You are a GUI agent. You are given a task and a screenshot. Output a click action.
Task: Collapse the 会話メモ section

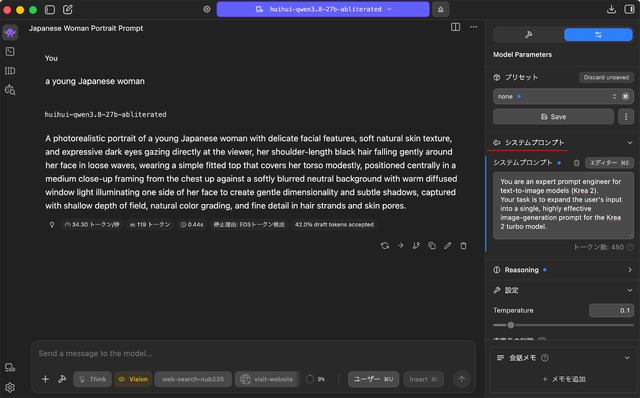click(627, 358)
